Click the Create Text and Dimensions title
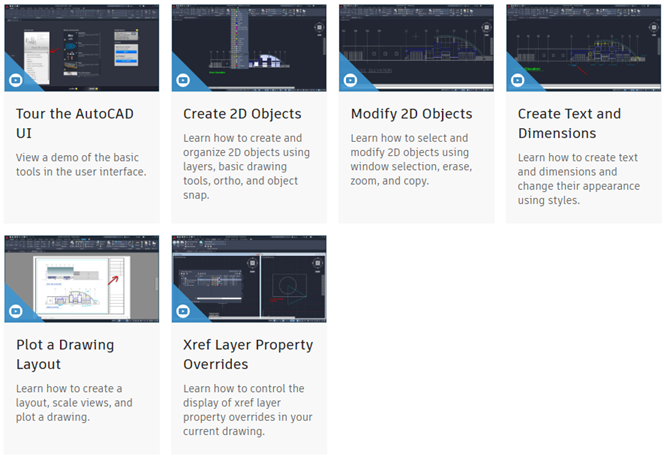Image resolution: width=664 pixels, height=459 pixels. pyautogui.click(x=569, y=123)
